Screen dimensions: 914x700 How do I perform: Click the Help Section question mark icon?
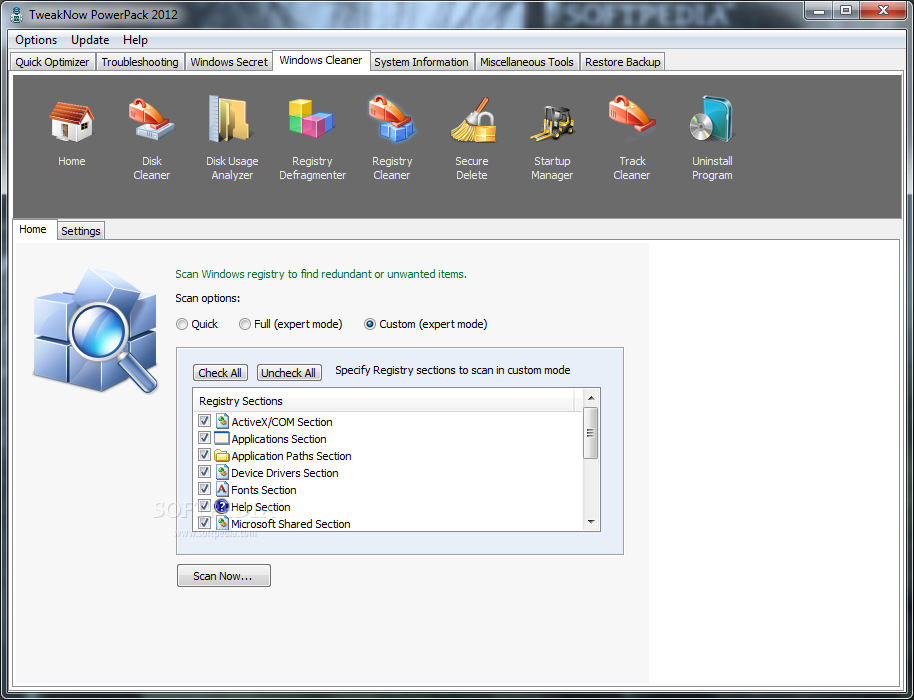(x=222, y=506)
